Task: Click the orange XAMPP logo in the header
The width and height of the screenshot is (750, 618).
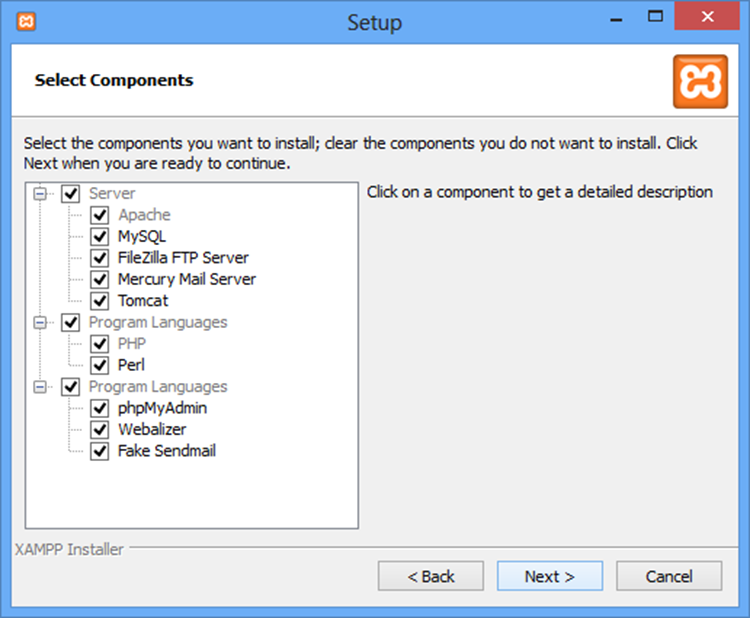Action: pyautogui.click(x=700, y=81)
